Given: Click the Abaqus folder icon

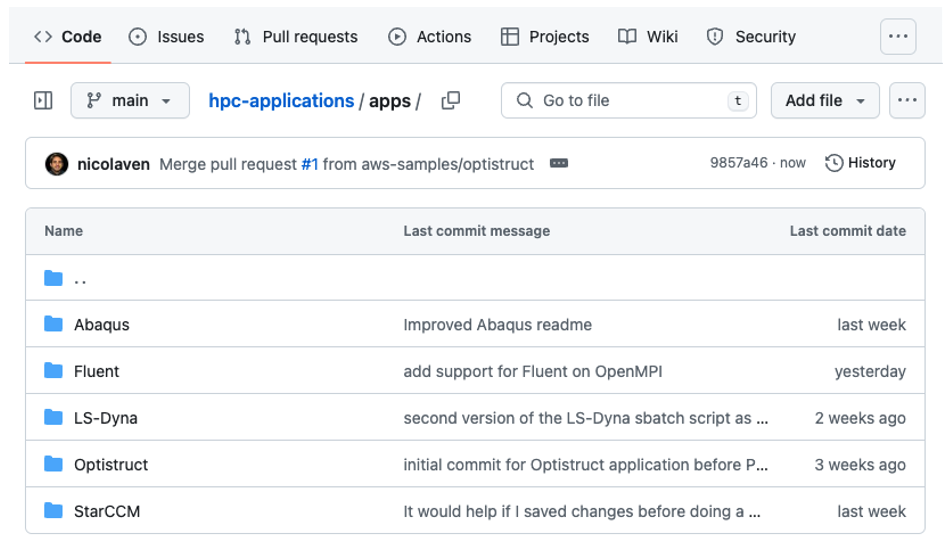Looking at the screenshot, I should [54, 324].
